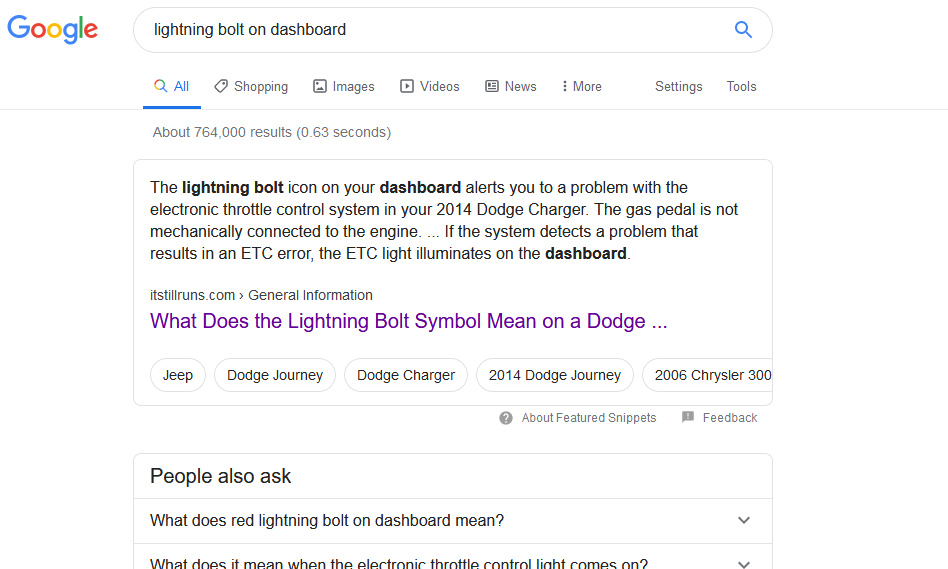Expand the red lightning bolt question

(x=743, y=520)
